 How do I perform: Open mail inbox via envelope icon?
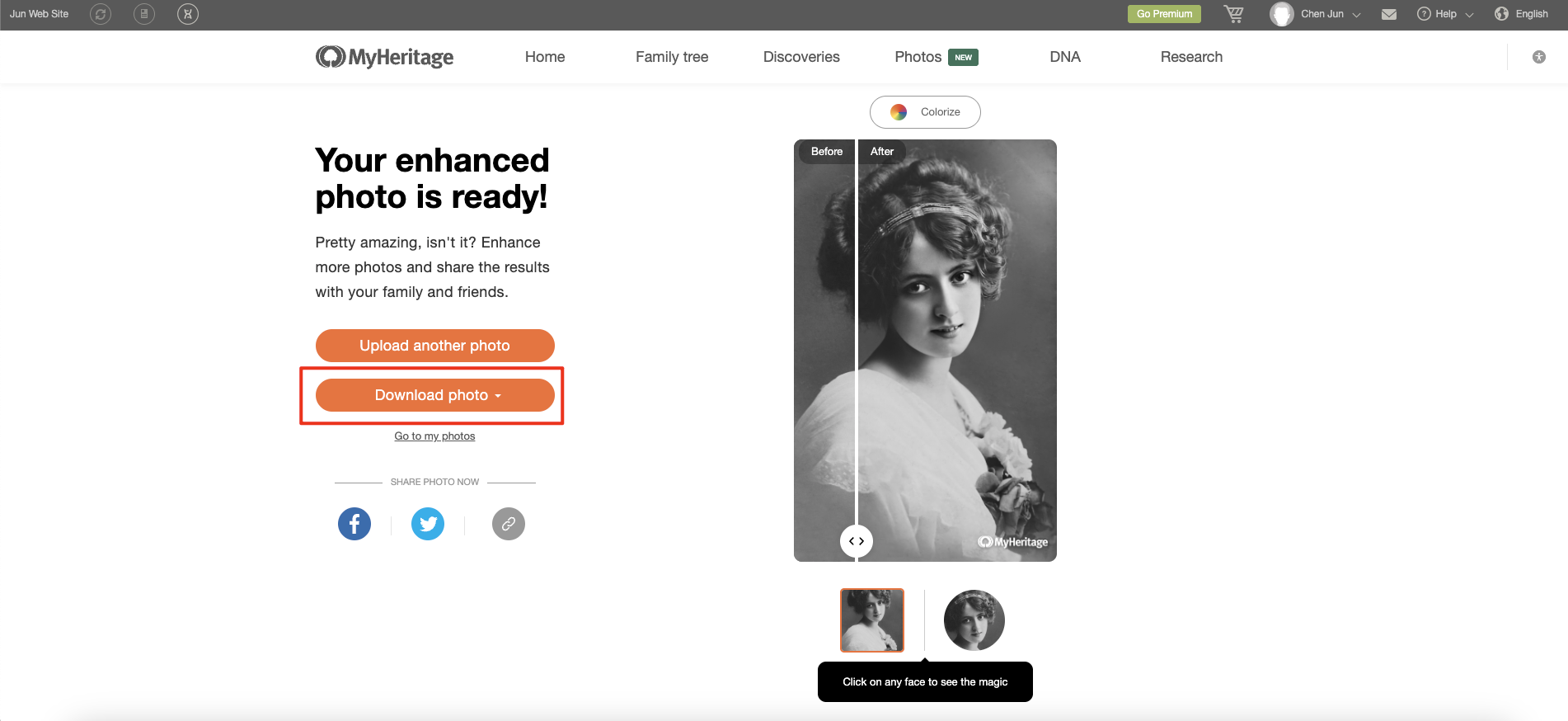1389,13
